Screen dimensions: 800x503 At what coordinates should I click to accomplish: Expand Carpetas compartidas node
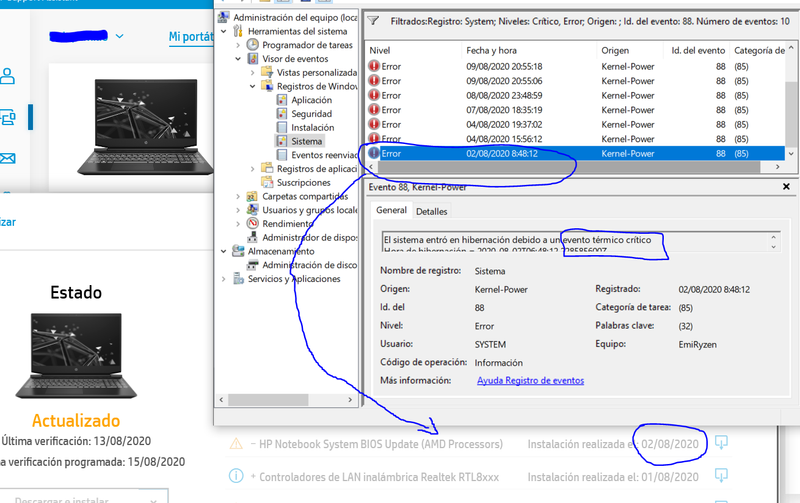[x=238, y=196]
